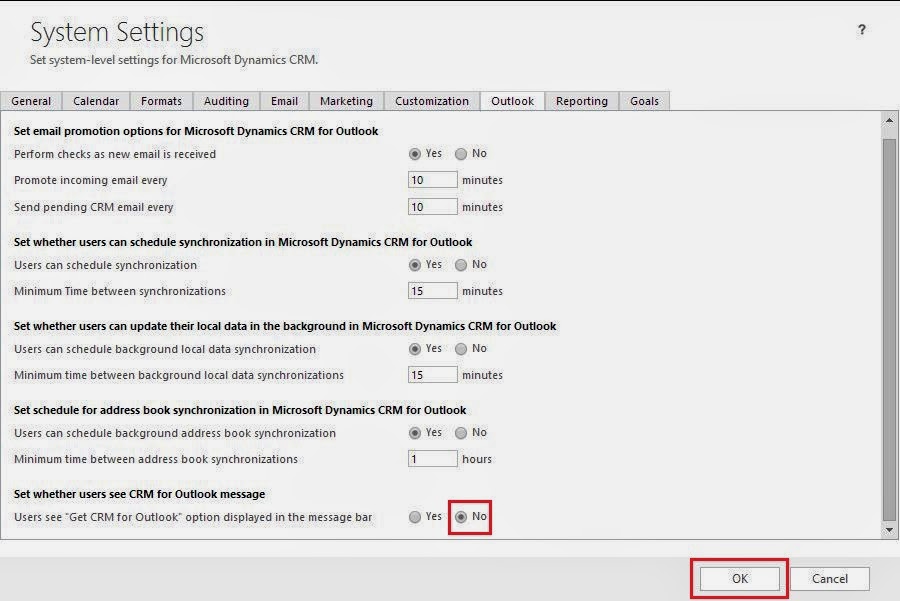The height and width of the screenshot is (601, 900).
Task: Click Minimum Time between synchronizations field
Action: coord(432,291)
